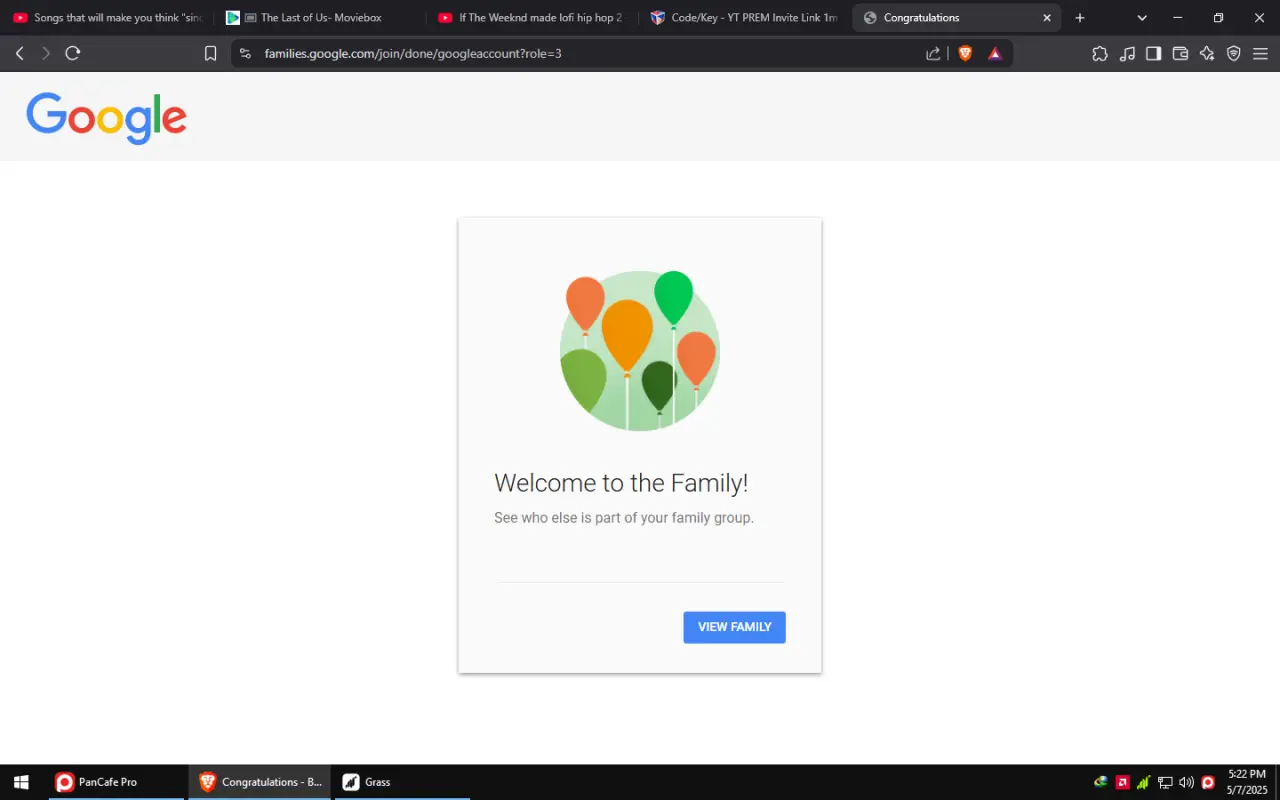Switch to The Last of Us Moviebox tab
This screenshot has height=800, width=1280.
click(x=320, y=18)
